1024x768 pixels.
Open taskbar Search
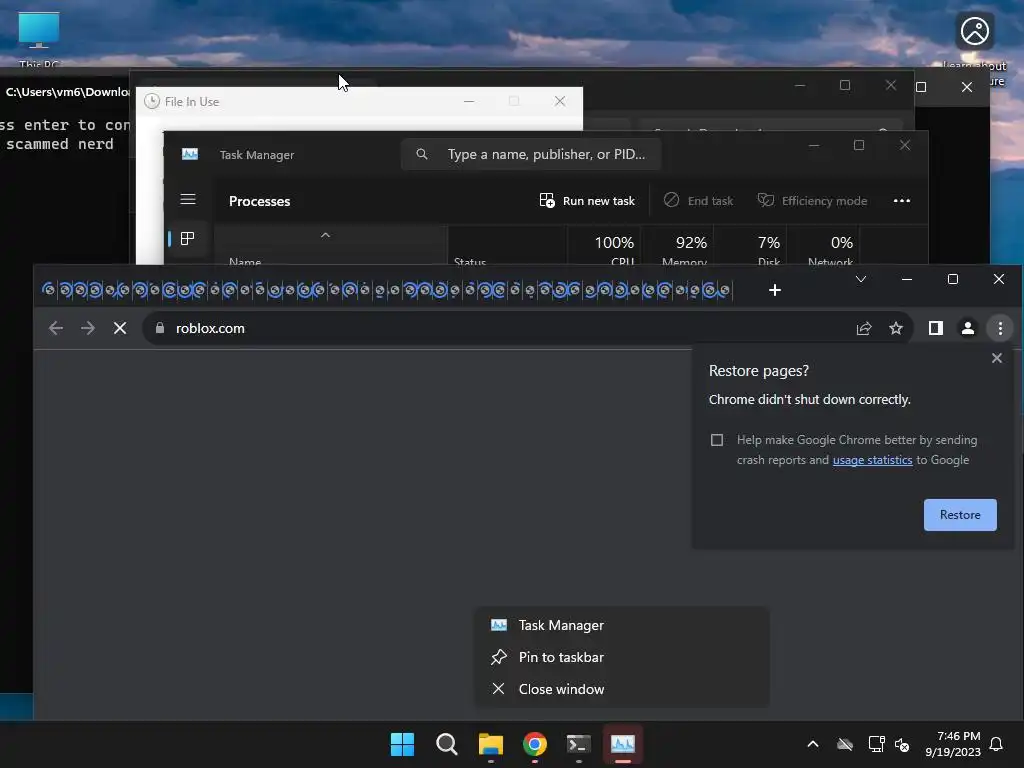tap(447, 744)
